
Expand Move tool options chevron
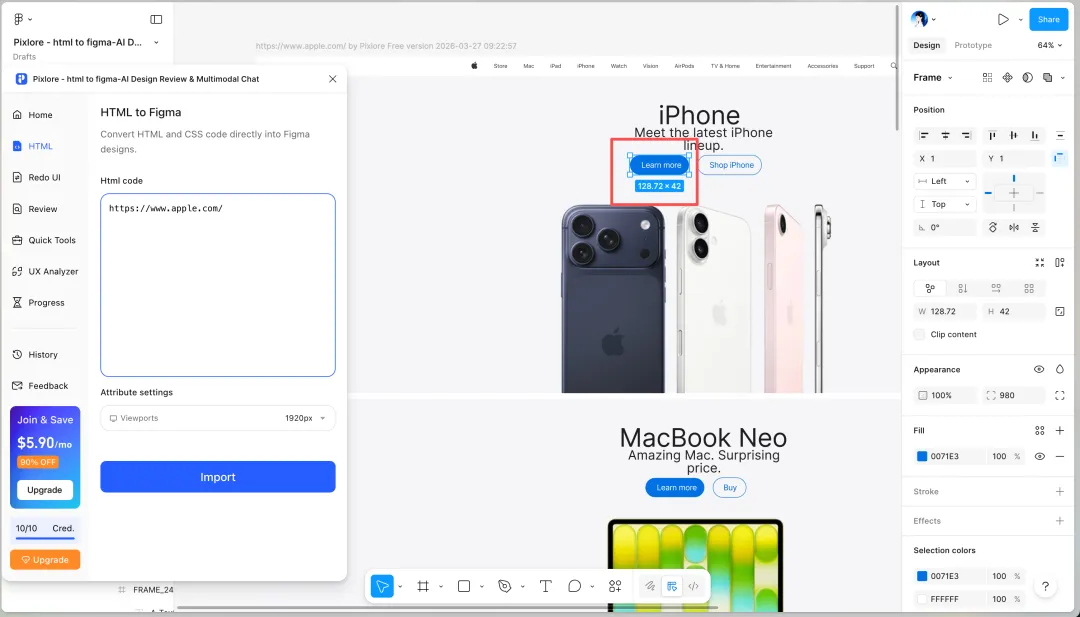(x=400, y=587)
